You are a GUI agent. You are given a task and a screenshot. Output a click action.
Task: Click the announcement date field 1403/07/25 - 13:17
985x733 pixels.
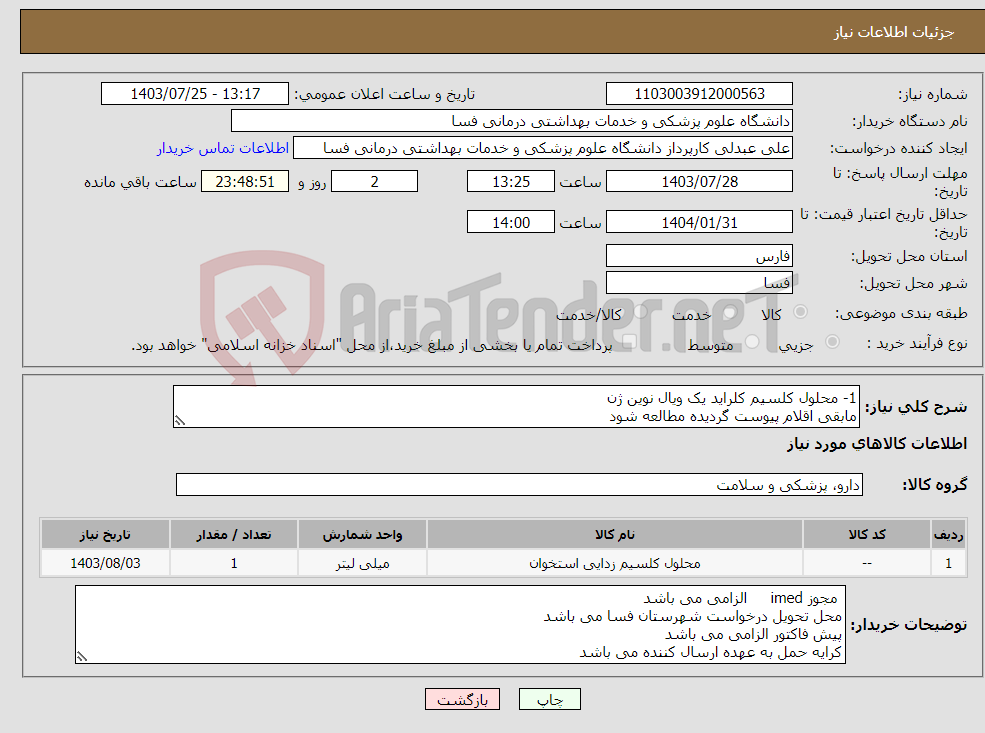click(195, 94)
